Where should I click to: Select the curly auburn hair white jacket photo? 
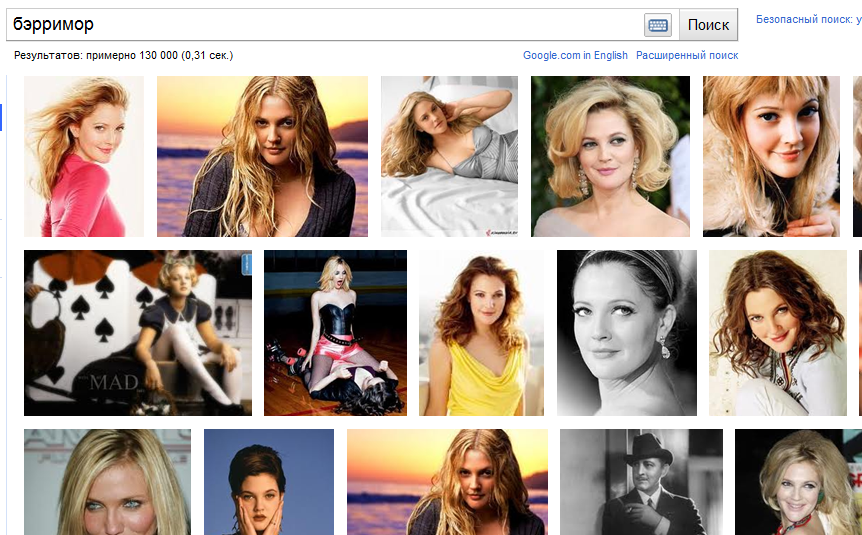(x=777, y=333)
